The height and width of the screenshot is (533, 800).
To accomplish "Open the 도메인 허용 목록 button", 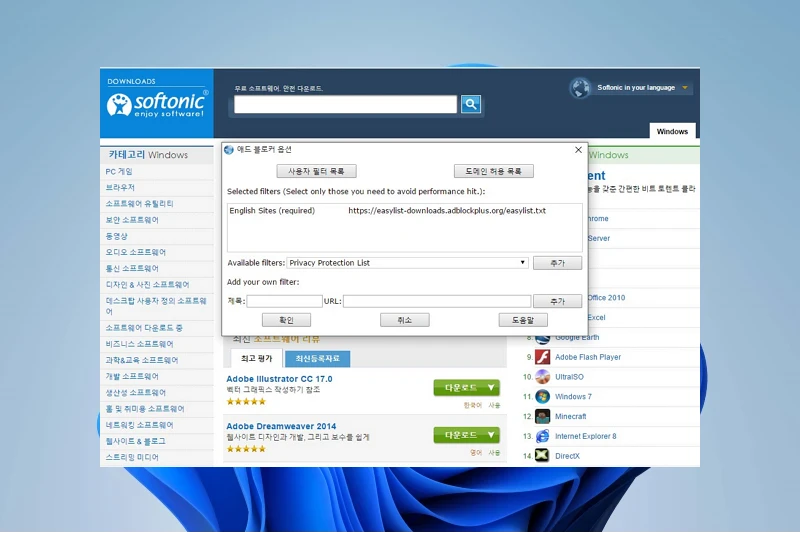I will (493, 171).
